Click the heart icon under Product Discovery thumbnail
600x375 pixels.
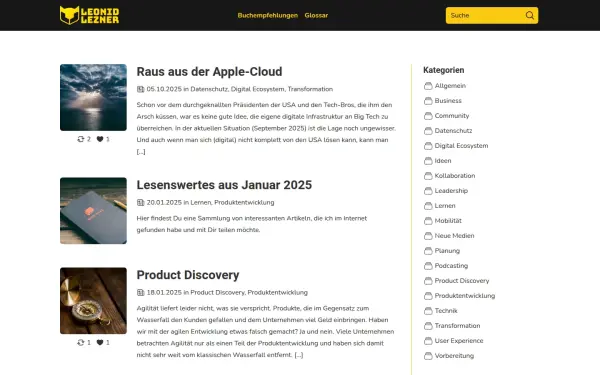pos(99,342)
